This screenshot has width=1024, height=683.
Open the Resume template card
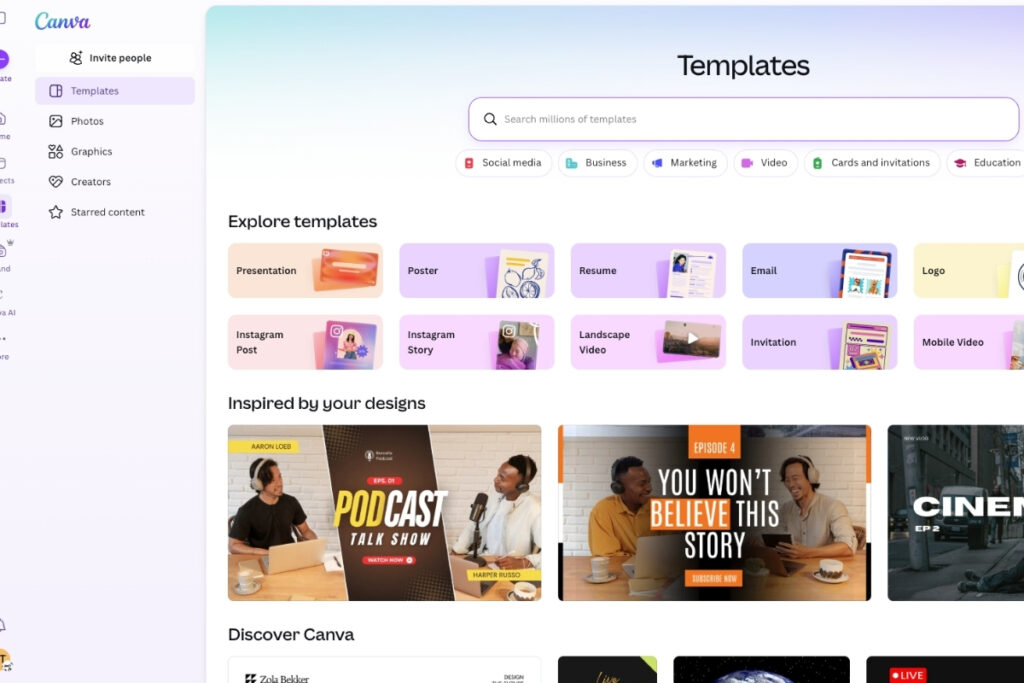pos(648,270)
